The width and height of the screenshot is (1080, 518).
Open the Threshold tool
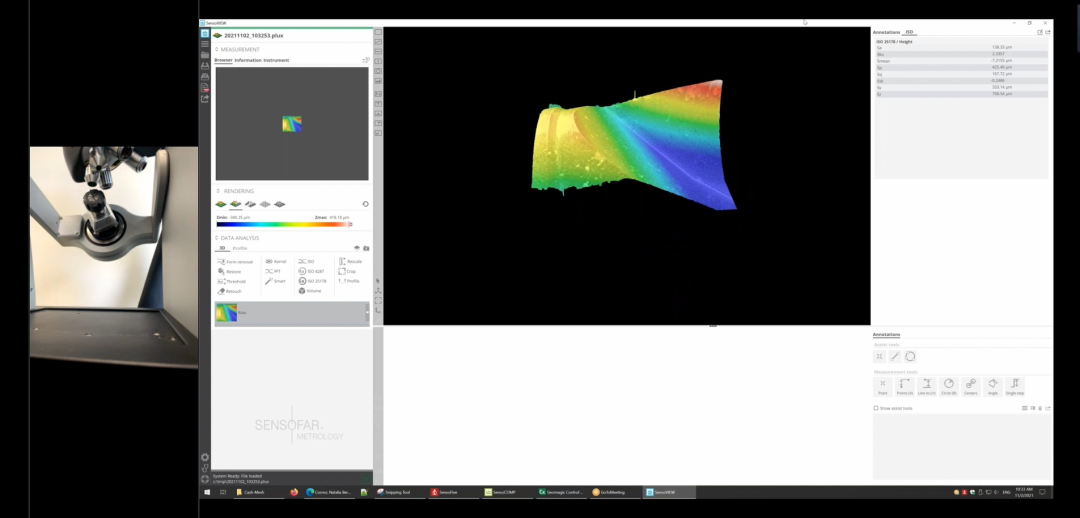[x=231, y=281]
